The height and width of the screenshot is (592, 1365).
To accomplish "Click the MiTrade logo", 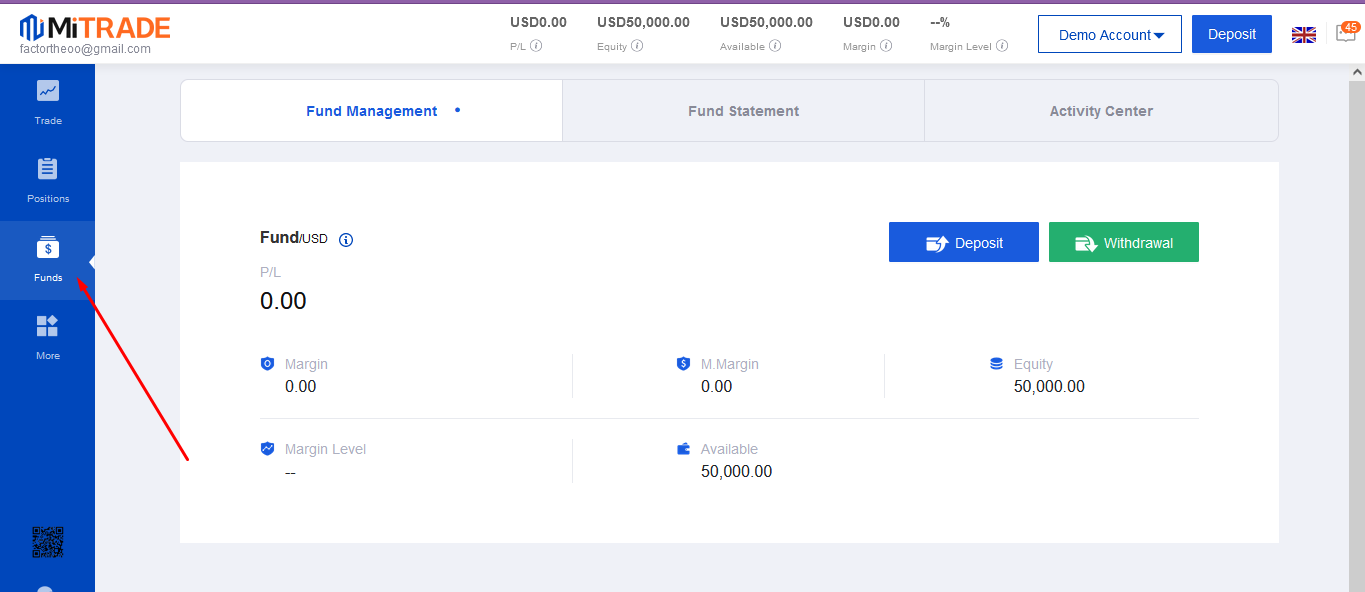I will click(95, 27).
